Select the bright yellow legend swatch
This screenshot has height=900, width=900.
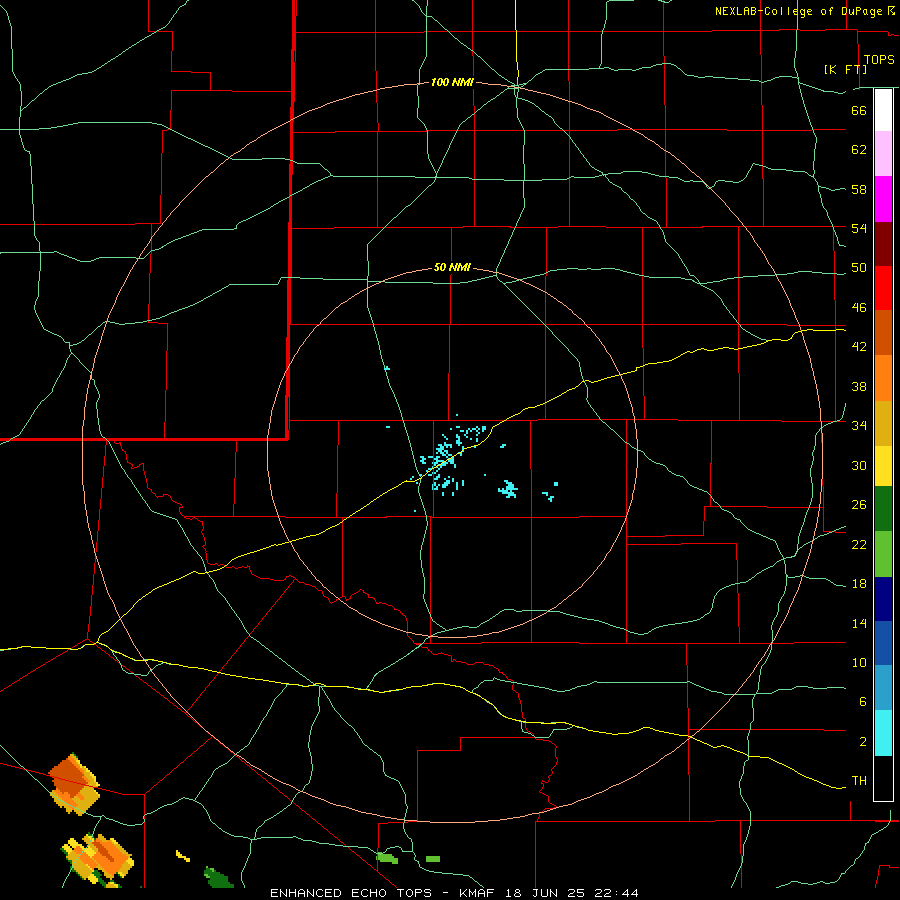pos(883,466)
